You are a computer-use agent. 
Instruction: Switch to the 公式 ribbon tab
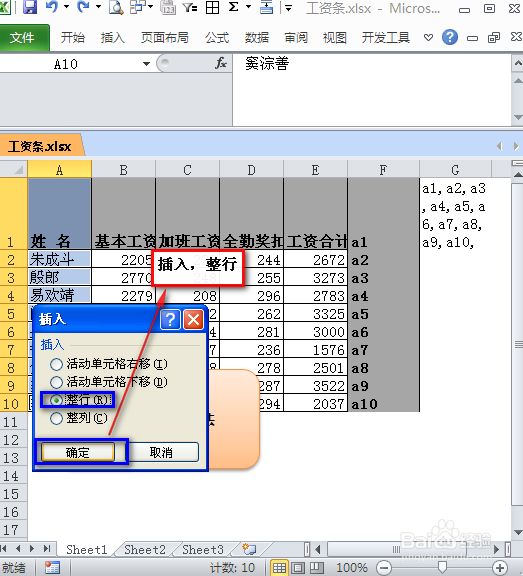217,37
